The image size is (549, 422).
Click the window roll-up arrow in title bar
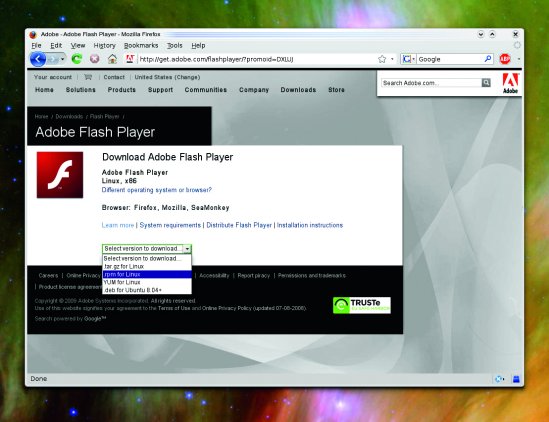pyautogui.click(x=492, y=34)
